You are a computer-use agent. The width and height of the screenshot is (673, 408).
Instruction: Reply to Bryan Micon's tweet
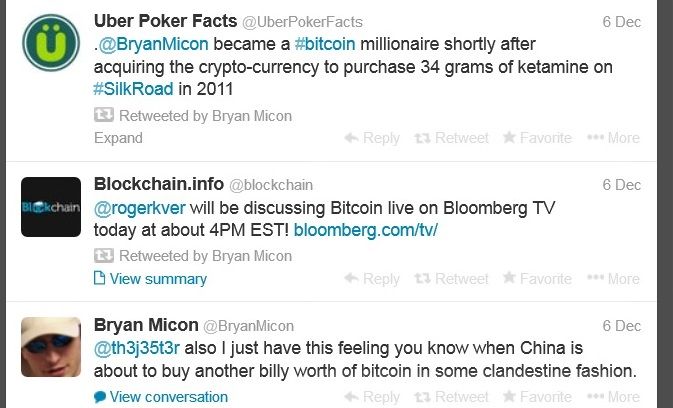click(x=372, y=396)
